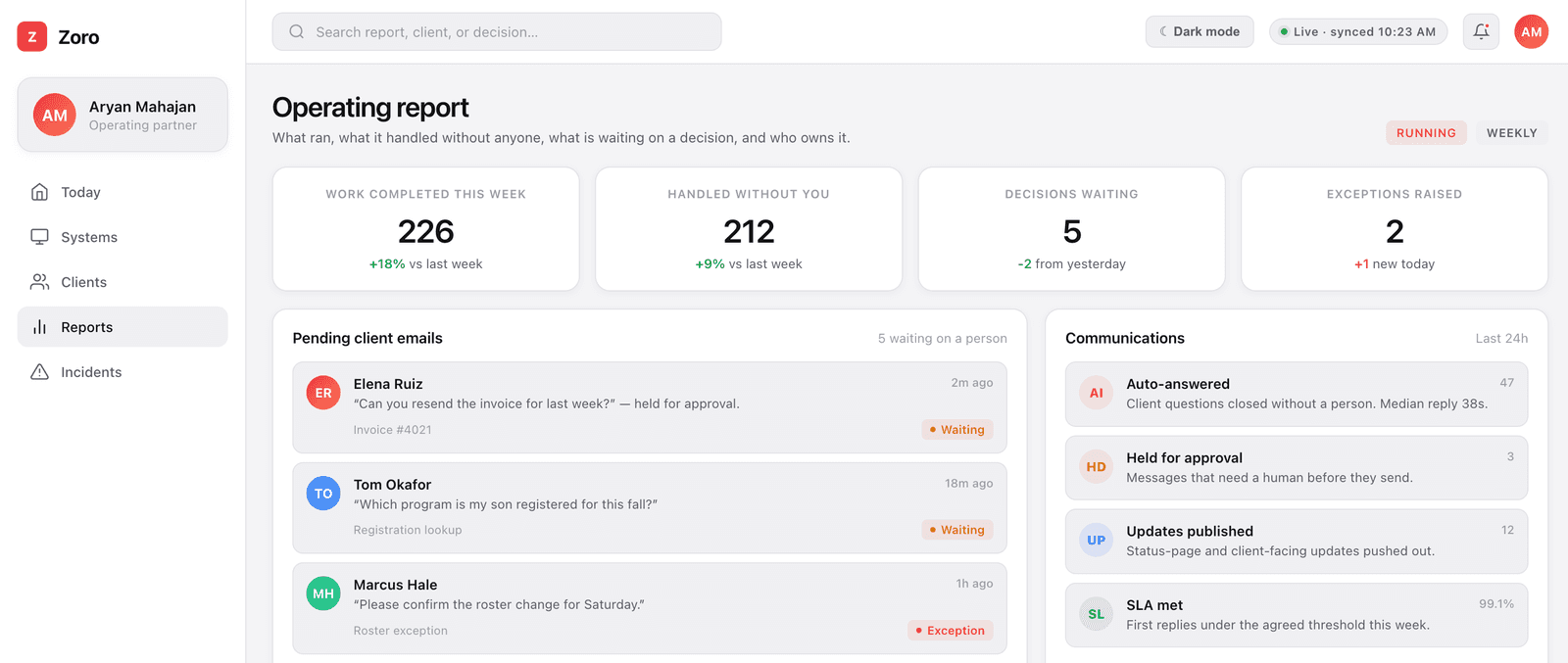Click the Waiting badge on Tom Okafor

tap(957, 530)
